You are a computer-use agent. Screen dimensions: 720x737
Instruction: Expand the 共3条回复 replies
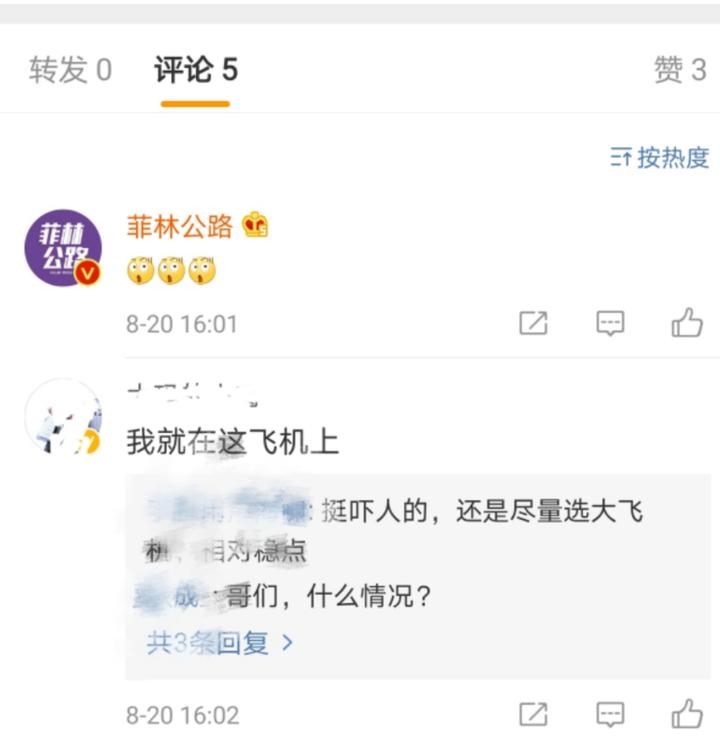(220, 643)
